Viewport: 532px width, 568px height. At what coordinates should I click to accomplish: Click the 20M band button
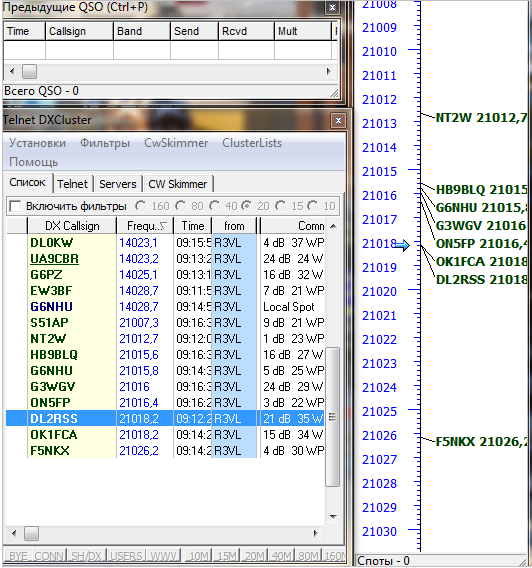(x=254, y=556)
